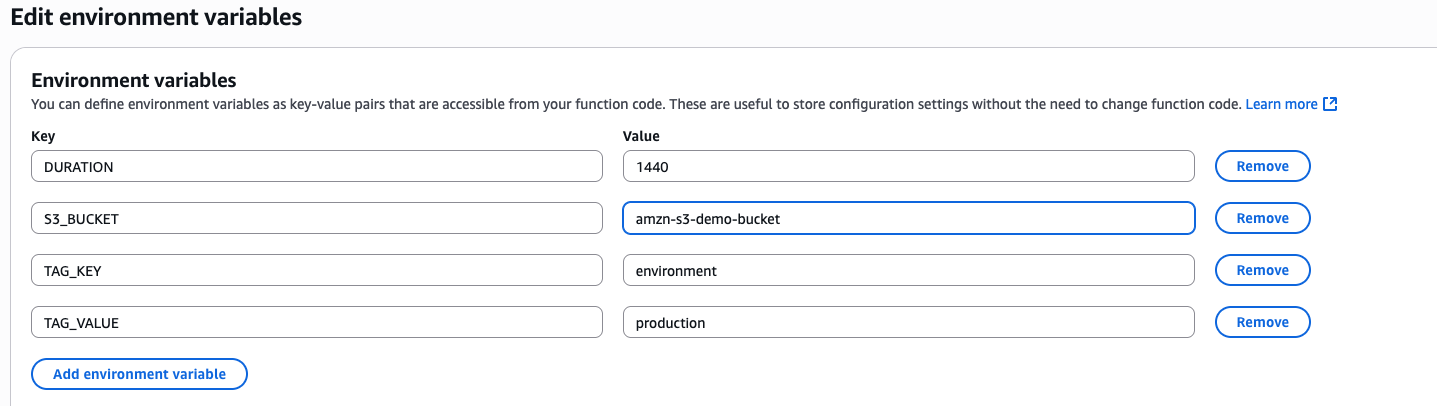Focus the DURATION key input field
This screenshot has height=406, width=1437.
317,167
